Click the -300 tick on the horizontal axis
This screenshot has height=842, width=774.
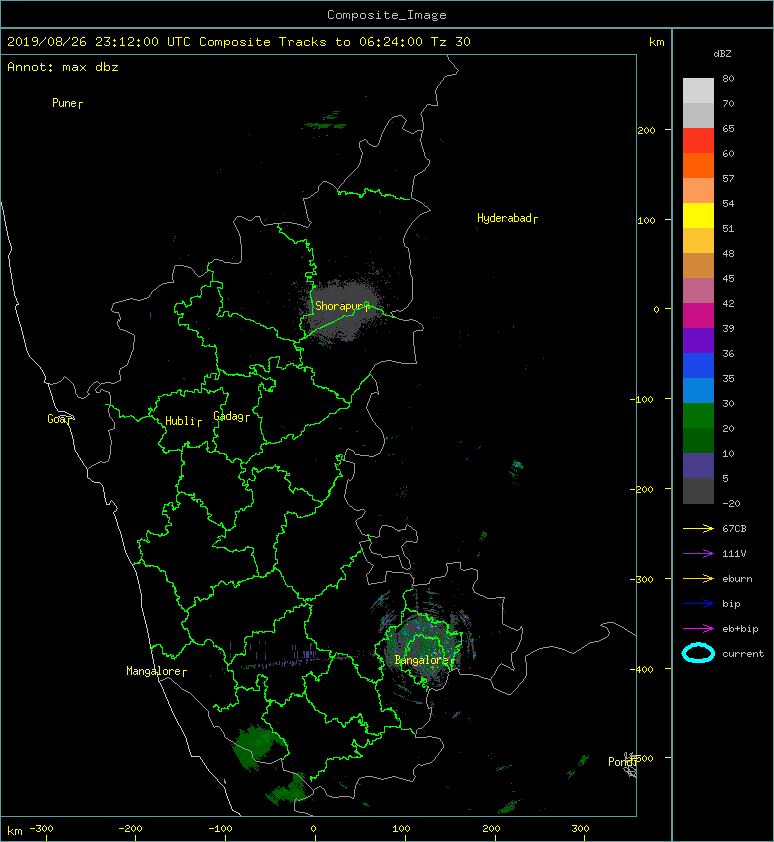click(41, 829)
